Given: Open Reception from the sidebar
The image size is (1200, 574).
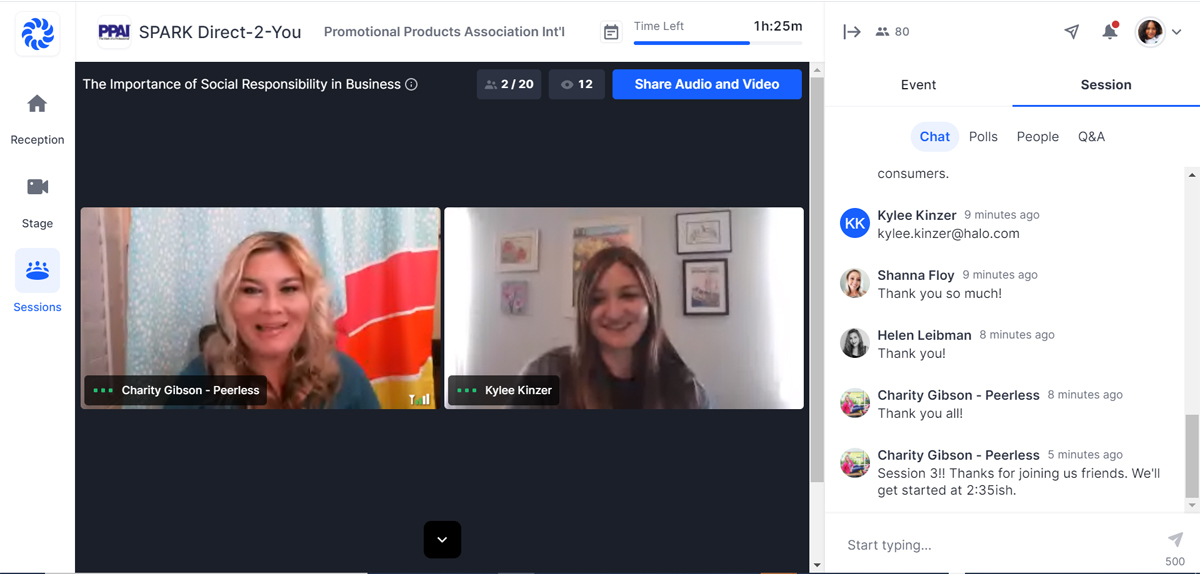Looking at the screenshot, I should coord(37,118).
